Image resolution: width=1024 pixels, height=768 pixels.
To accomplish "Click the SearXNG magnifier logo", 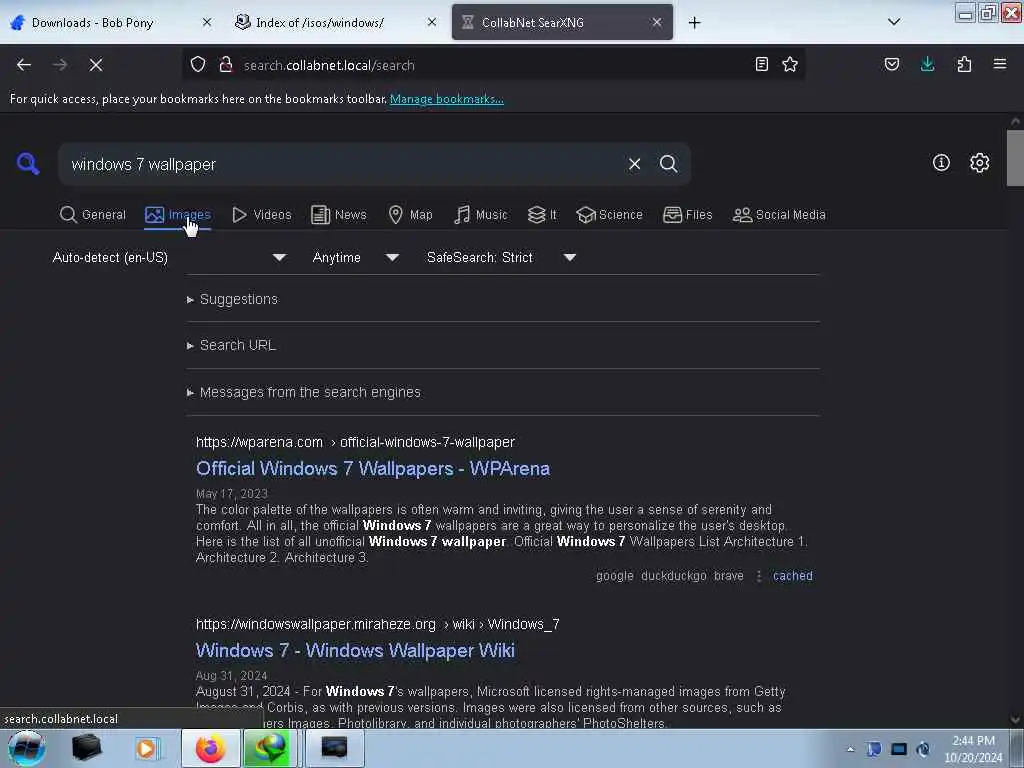I will [x=28, y=163].
